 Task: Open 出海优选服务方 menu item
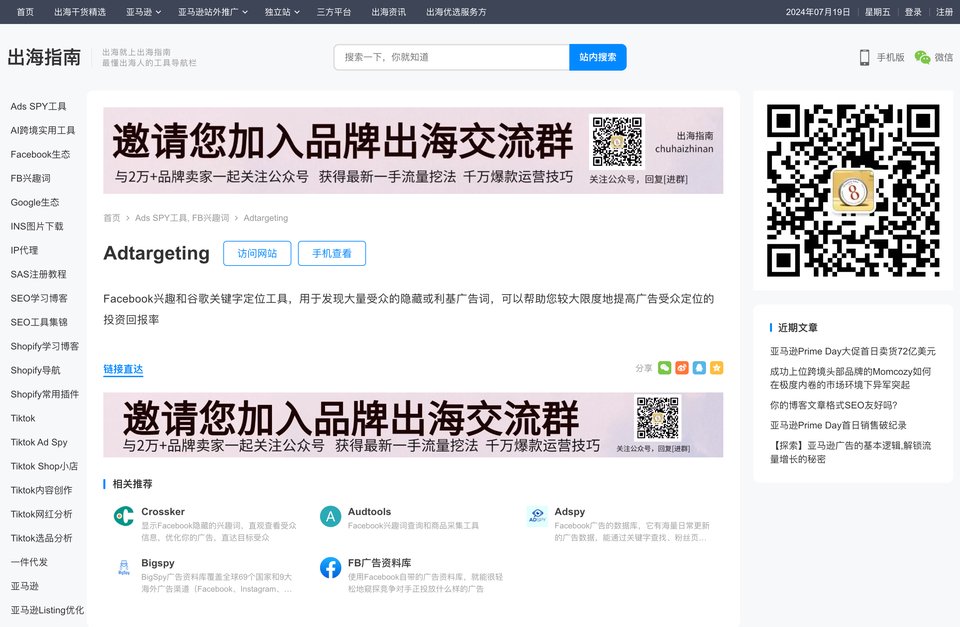pyautogui.click(x=456, y=12)
